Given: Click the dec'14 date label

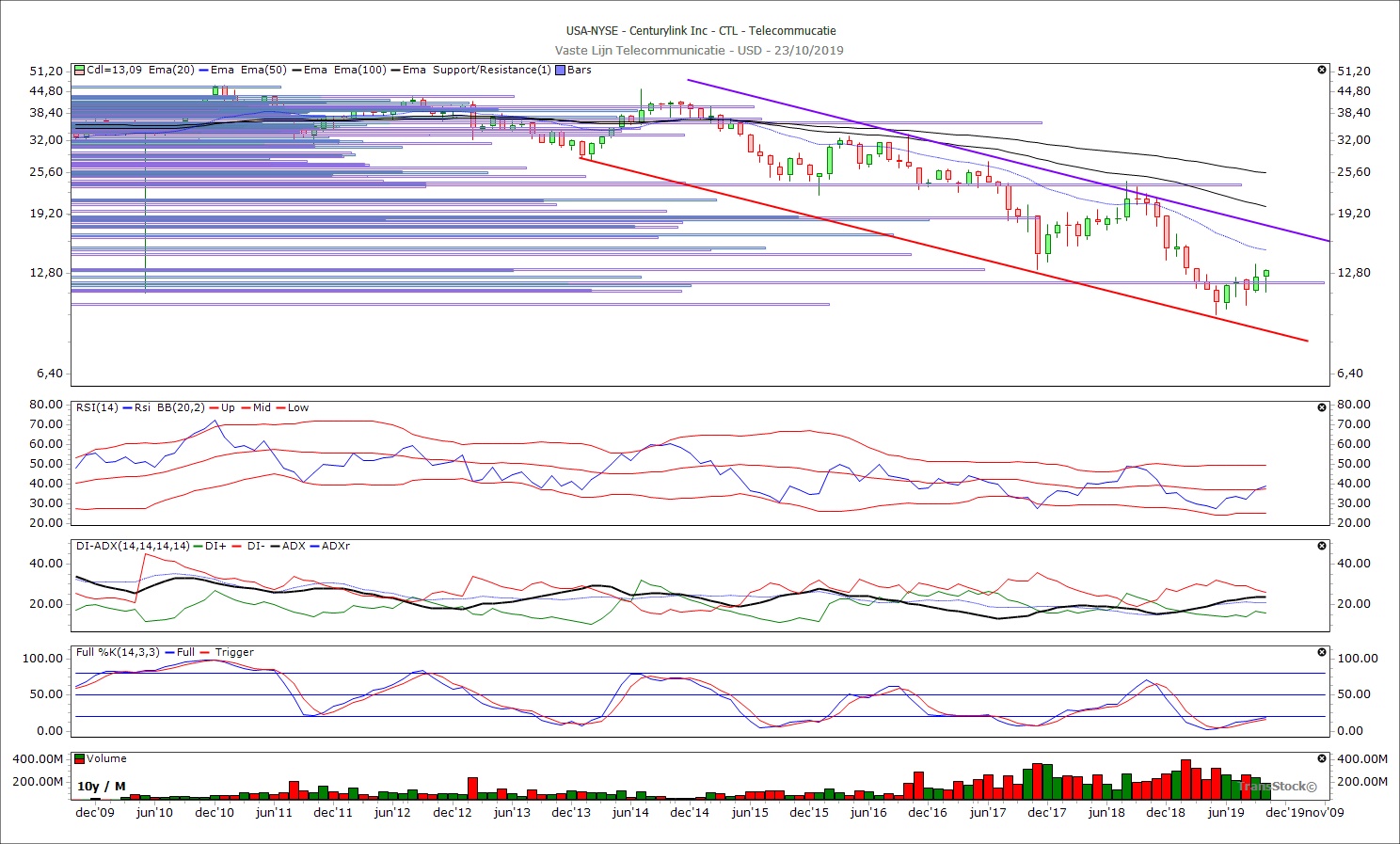Looking at the screenshot, I should pyautogui.click(x=690, y=813).
